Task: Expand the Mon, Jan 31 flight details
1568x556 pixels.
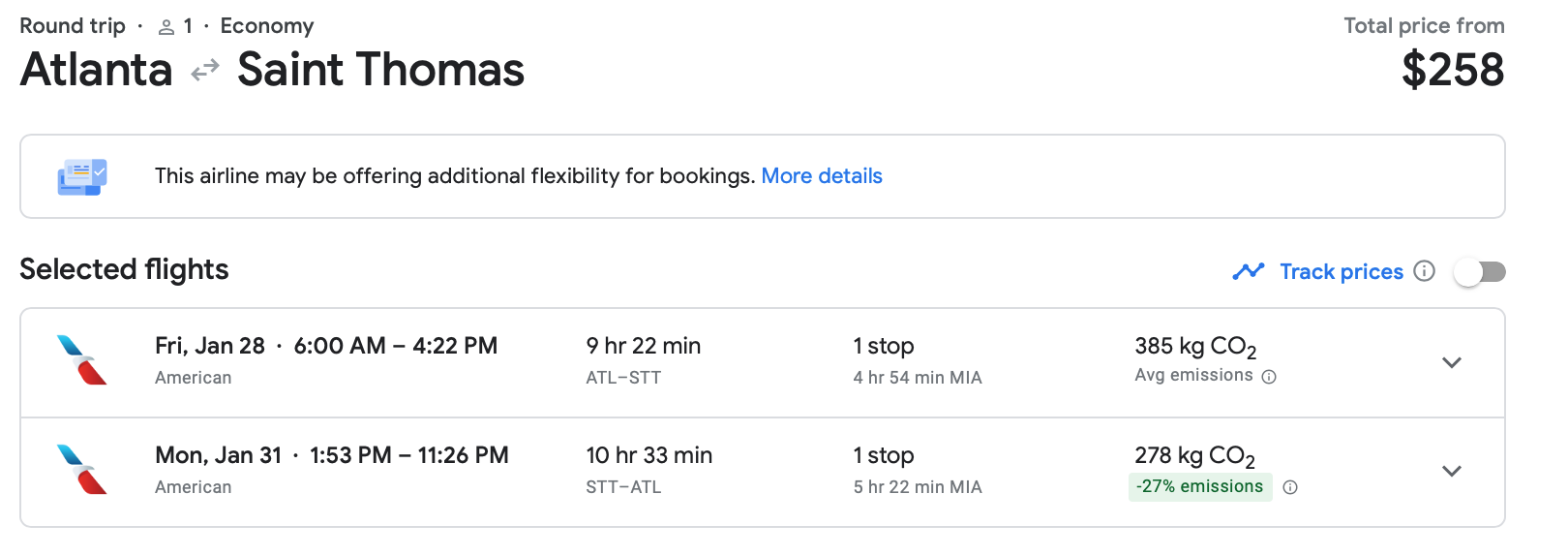Action: (1451, 472)
